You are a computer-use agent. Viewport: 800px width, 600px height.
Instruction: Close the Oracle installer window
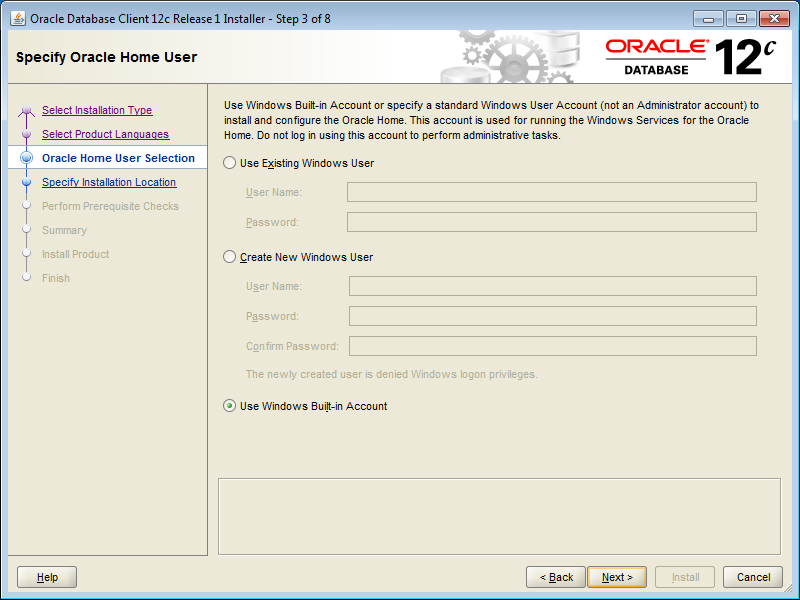[x=774, y=19]
